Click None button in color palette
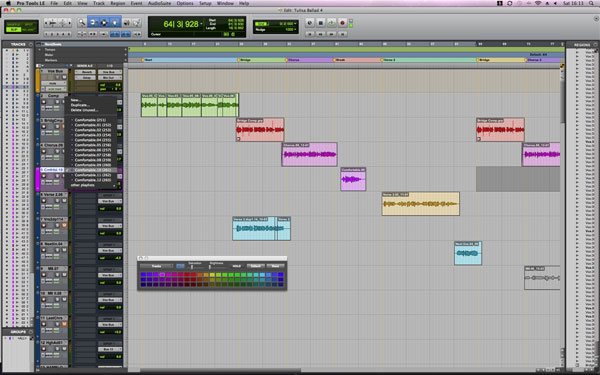Viewport: 600px width, 375px height. tap(275, 266)
